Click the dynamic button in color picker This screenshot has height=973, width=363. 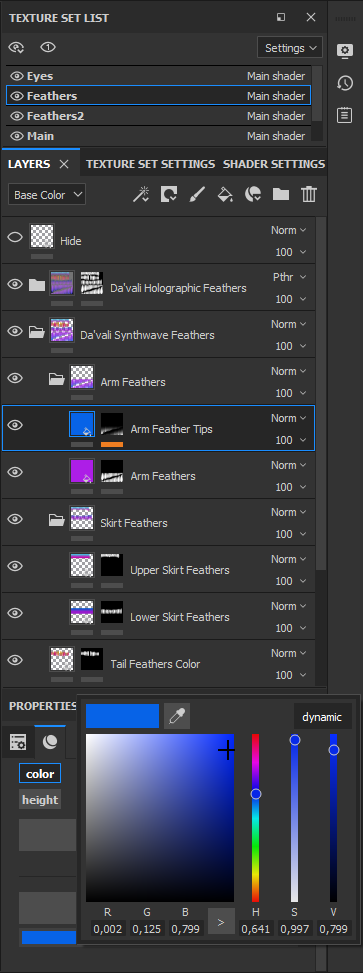click(322, 717)
